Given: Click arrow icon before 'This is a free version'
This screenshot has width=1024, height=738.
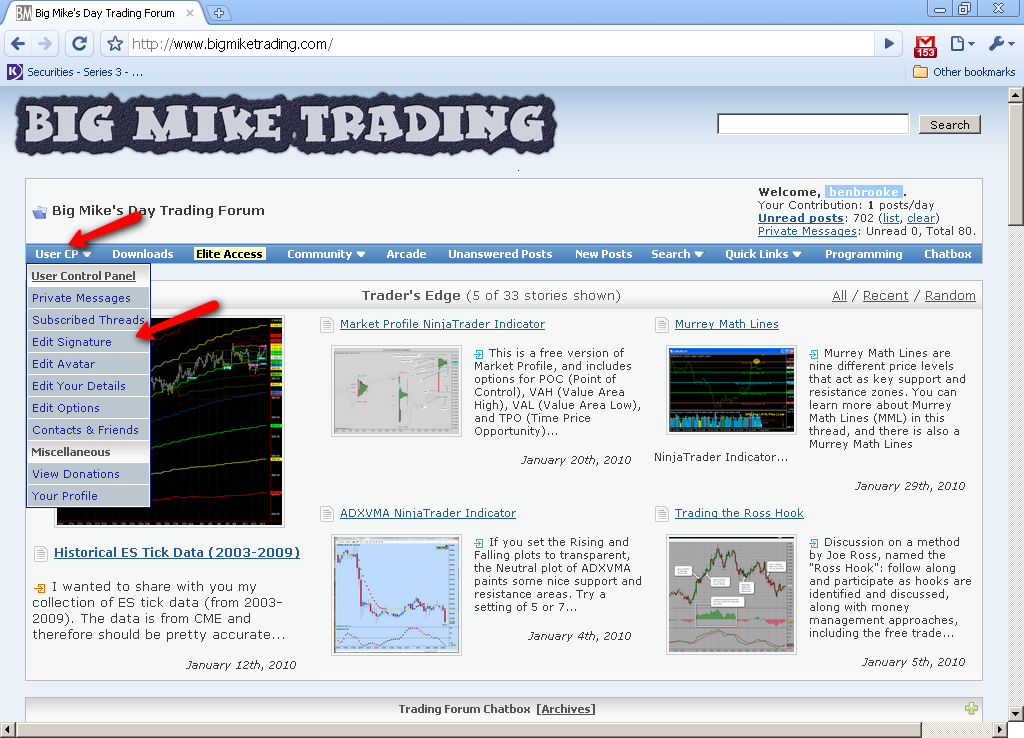Looking at the screenshot, I should tap(479, 354).
